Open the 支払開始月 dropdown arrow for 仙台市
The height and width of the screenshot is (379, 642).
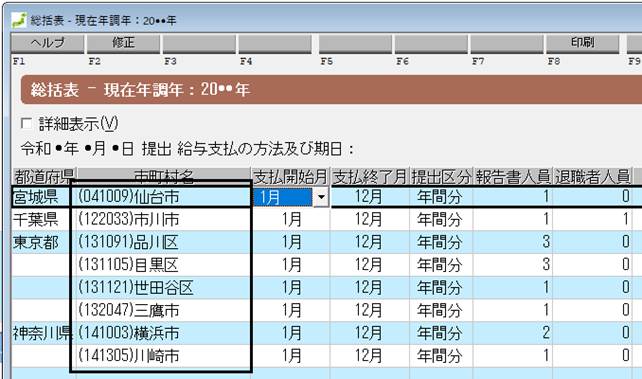[321, 197]
